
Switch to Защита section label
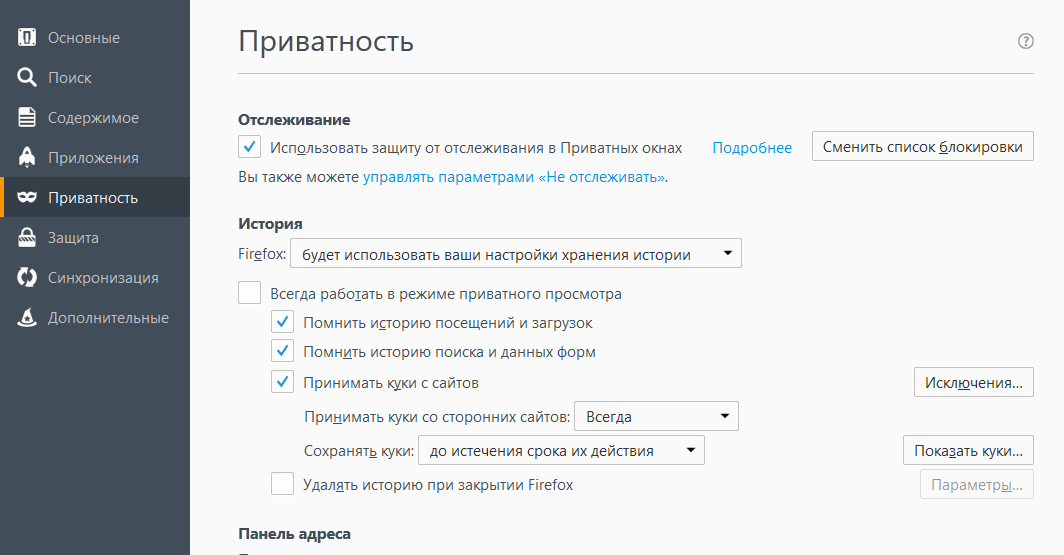coord(73,238)
